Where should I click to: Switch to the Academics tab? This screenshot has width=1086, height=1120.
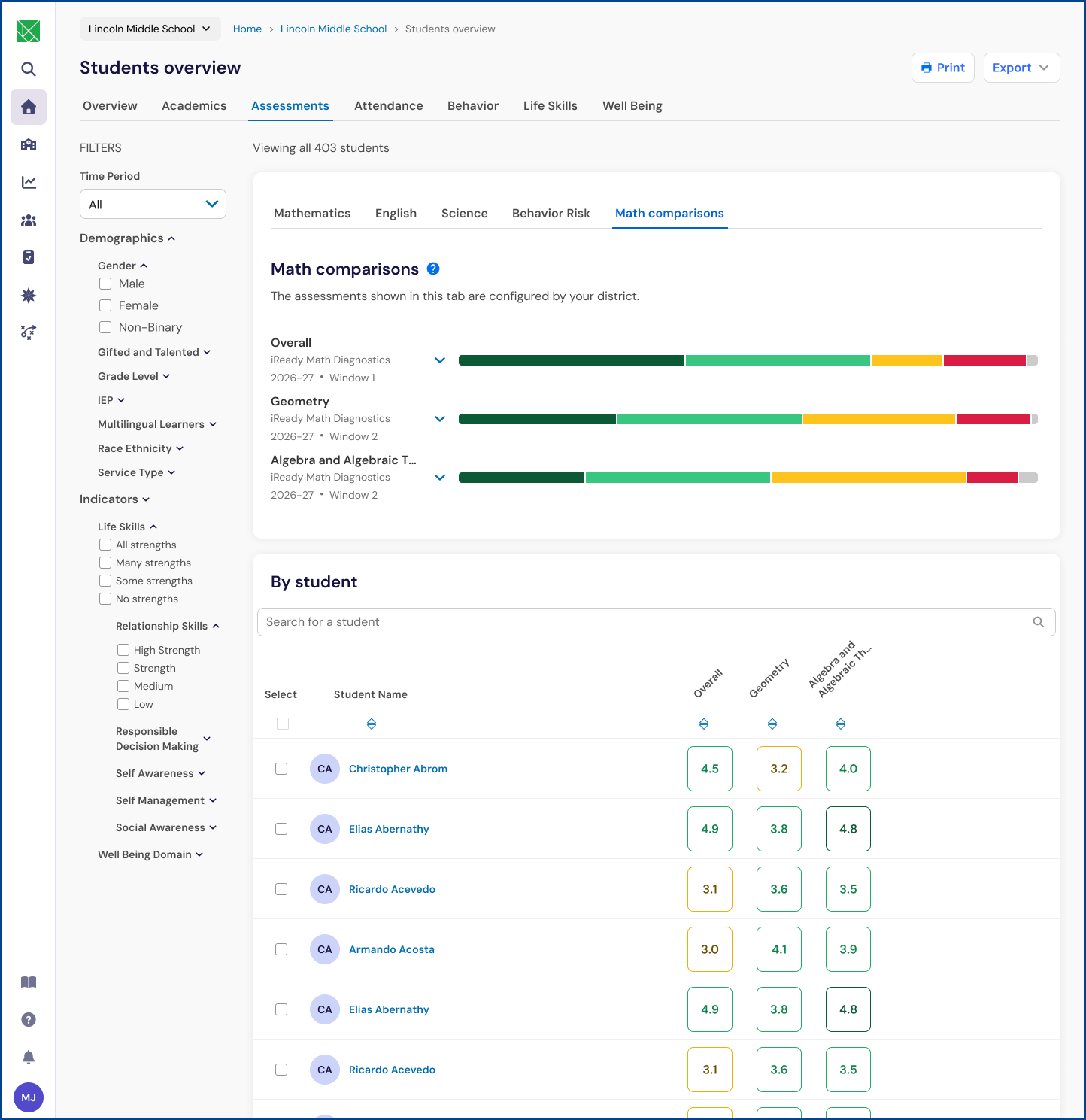194,106
